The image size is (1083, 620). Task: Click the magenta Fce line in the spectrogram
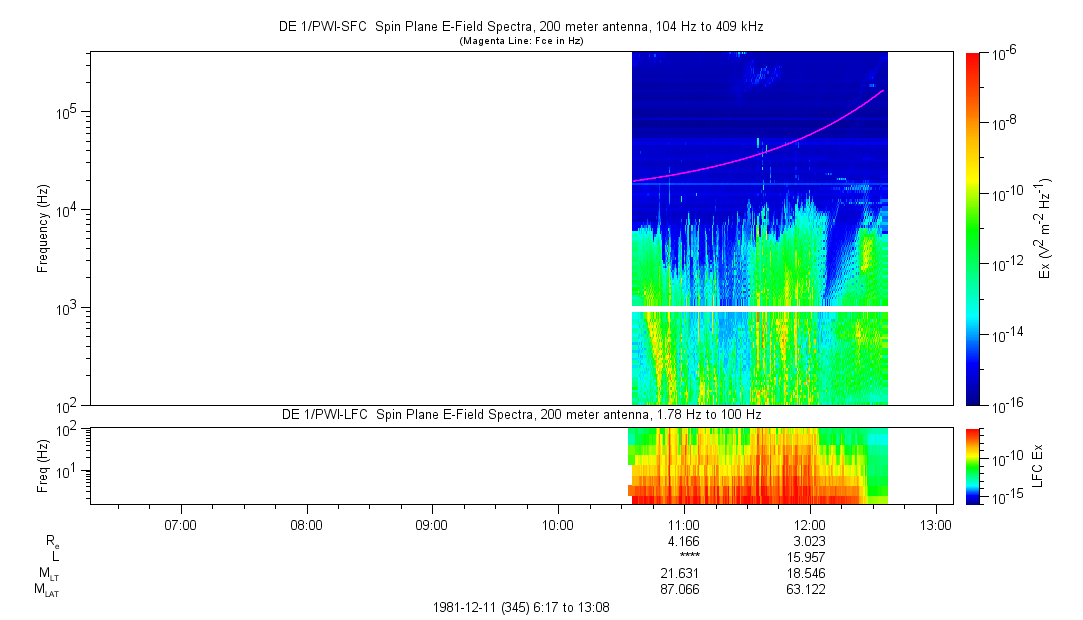click(x=760, y=149)
